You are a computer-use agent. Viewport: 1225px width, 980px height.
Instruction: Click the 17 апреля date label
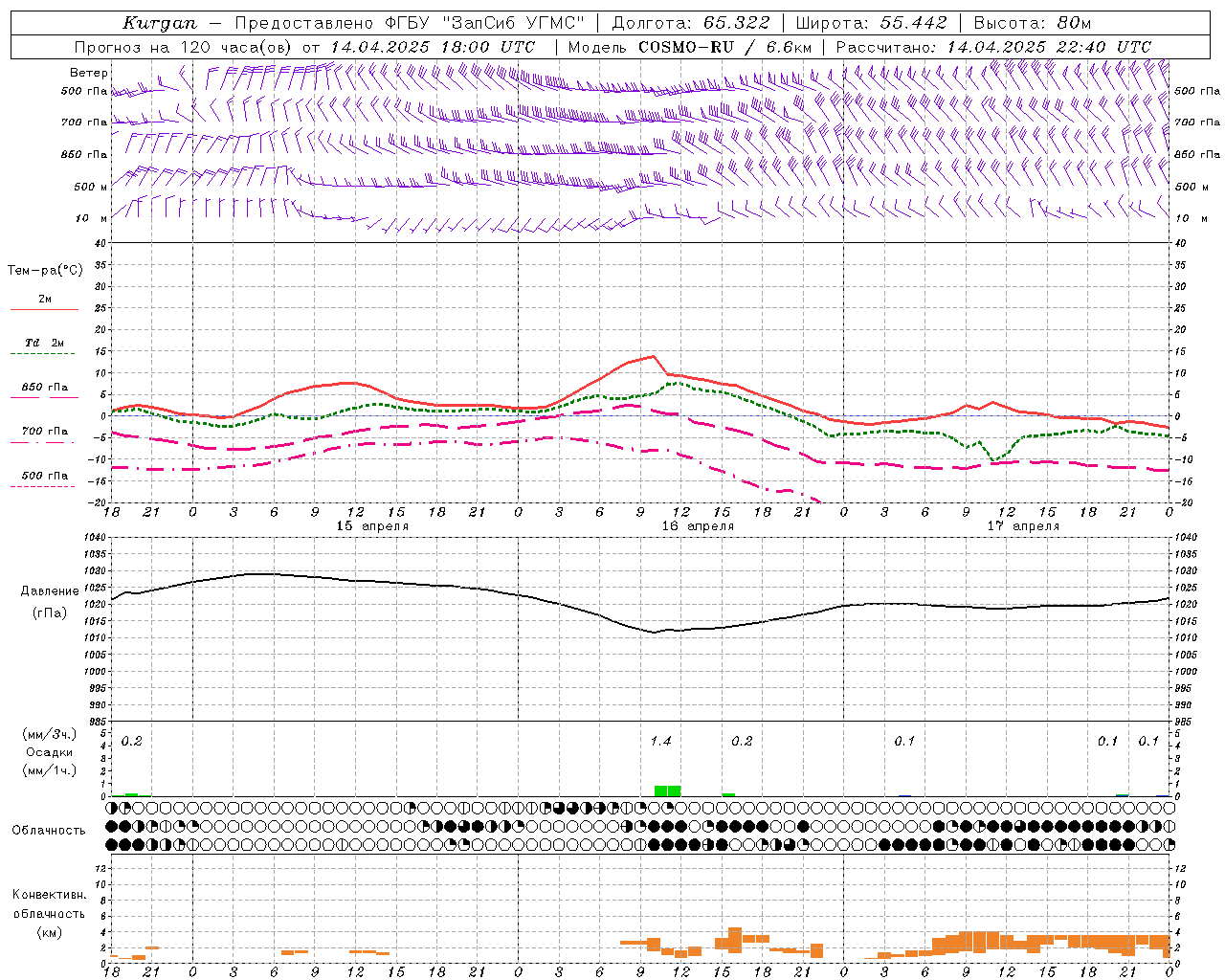tap(1023, 526)
